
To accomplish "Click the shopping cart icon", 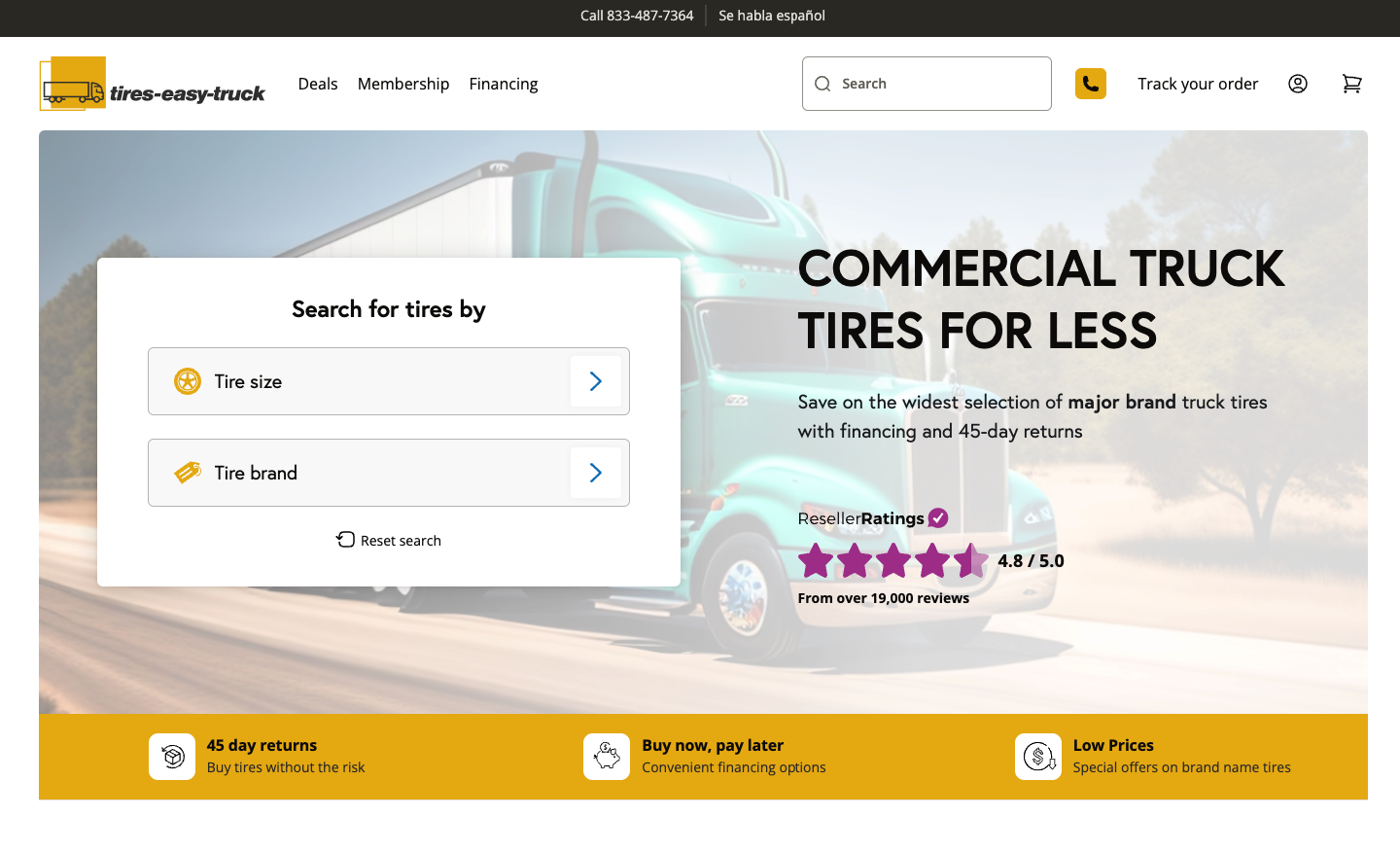I will [x=1351, y=84].
